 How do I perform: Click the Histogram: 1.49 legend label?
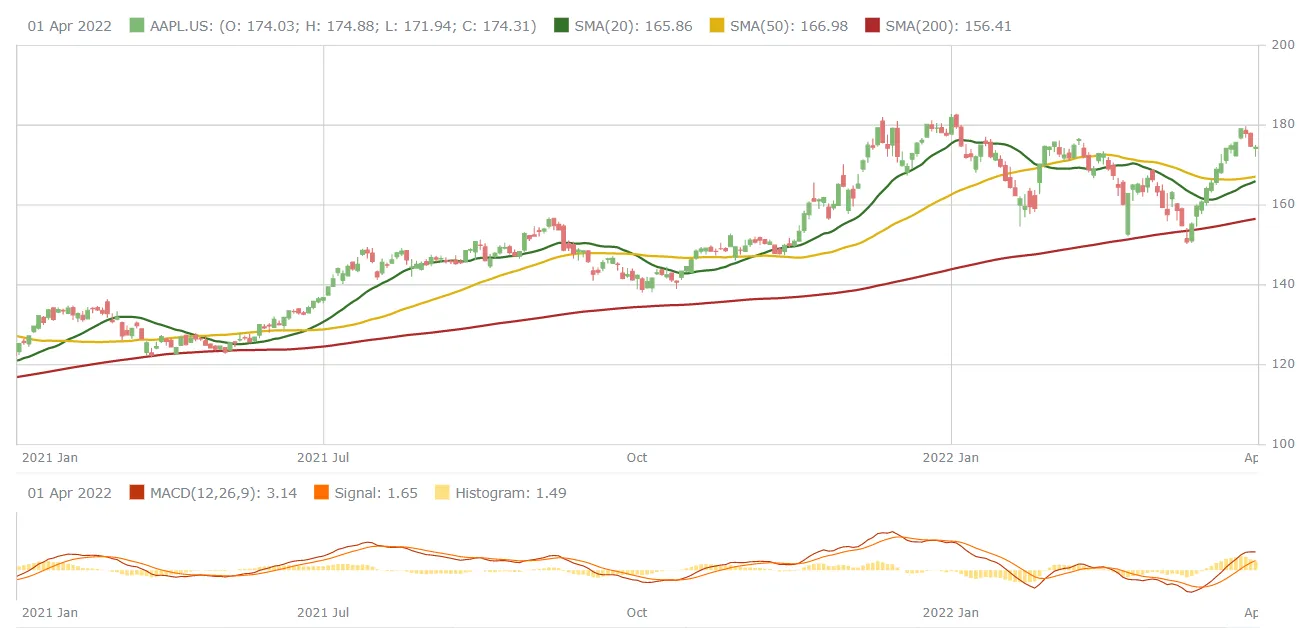coord(511,493)
